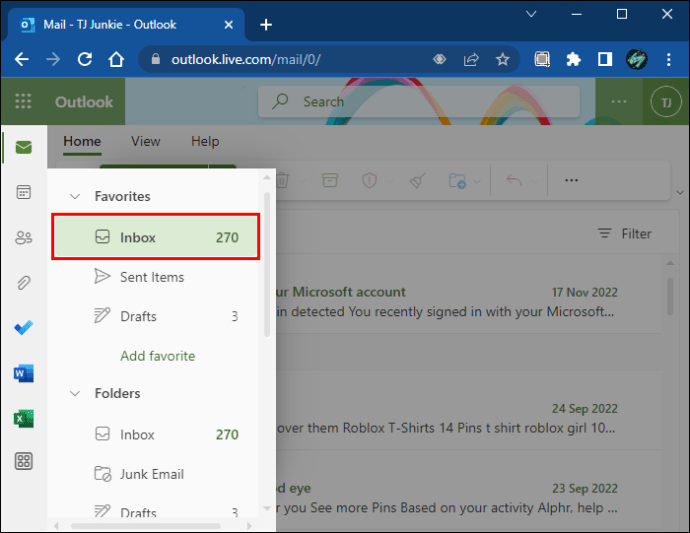Collapse the Favorites section
Viewport: 690px width, 533px height.
(x=74, y=197)
